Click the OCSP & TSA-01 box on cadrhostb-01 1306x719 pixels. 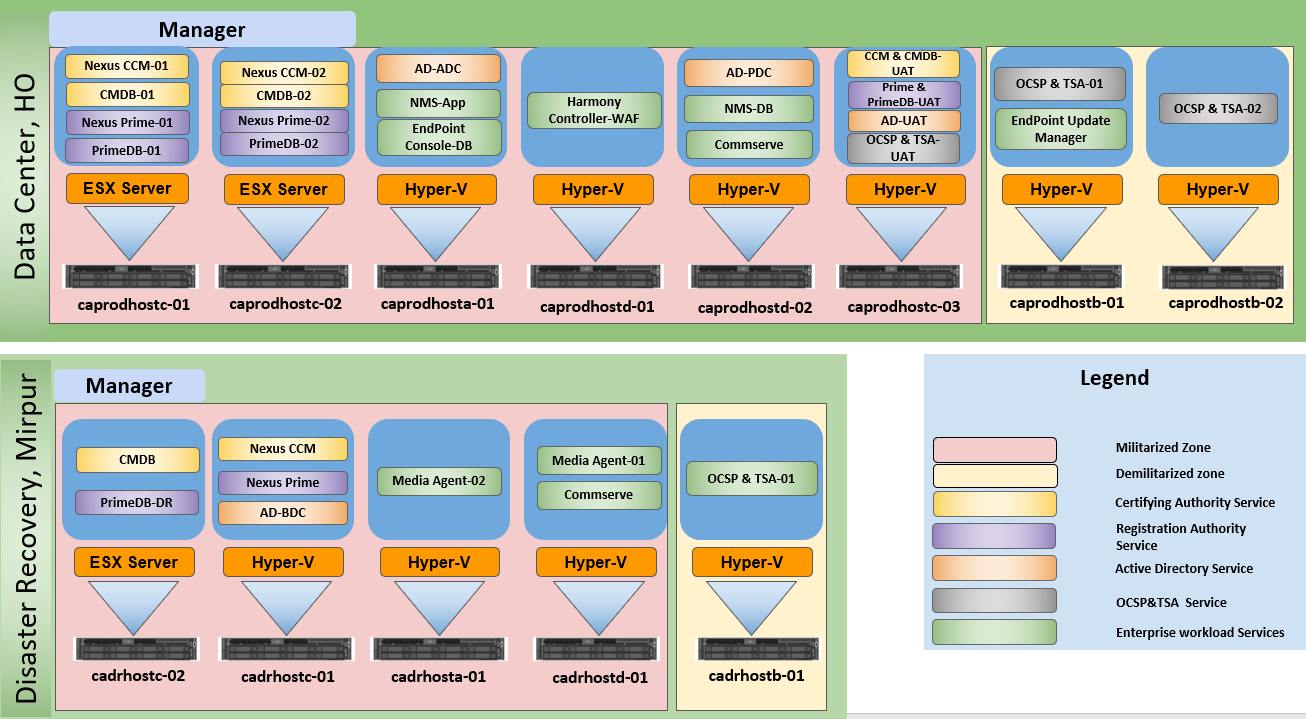752,478
